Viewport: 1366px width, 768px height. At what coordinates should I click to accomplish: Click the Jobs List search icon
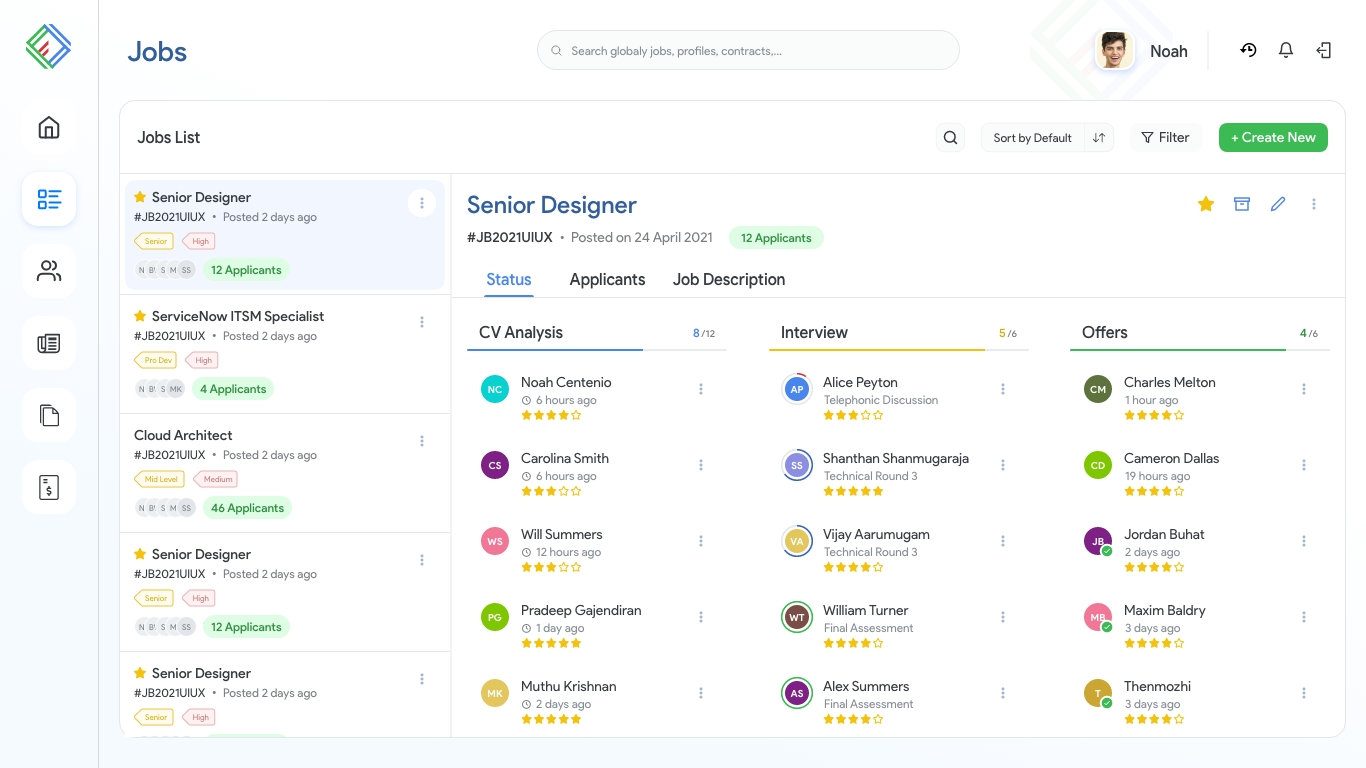951,138
